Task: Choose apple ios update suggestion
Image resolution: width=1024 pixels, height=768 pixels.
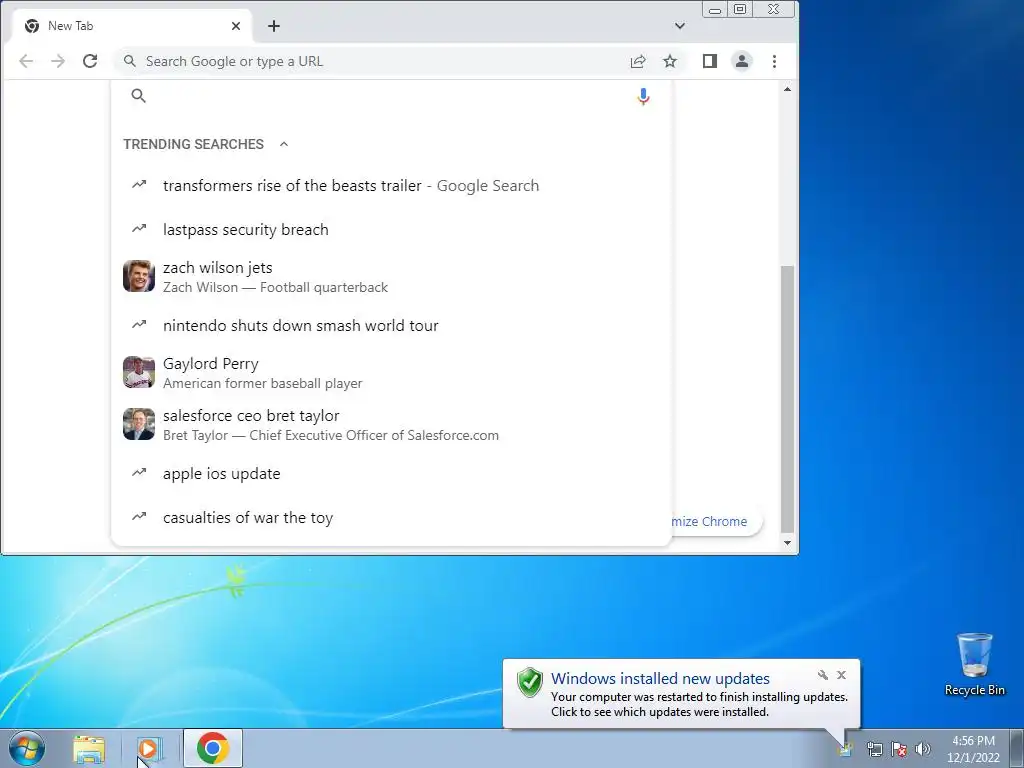Action: (x=391, y=473)
